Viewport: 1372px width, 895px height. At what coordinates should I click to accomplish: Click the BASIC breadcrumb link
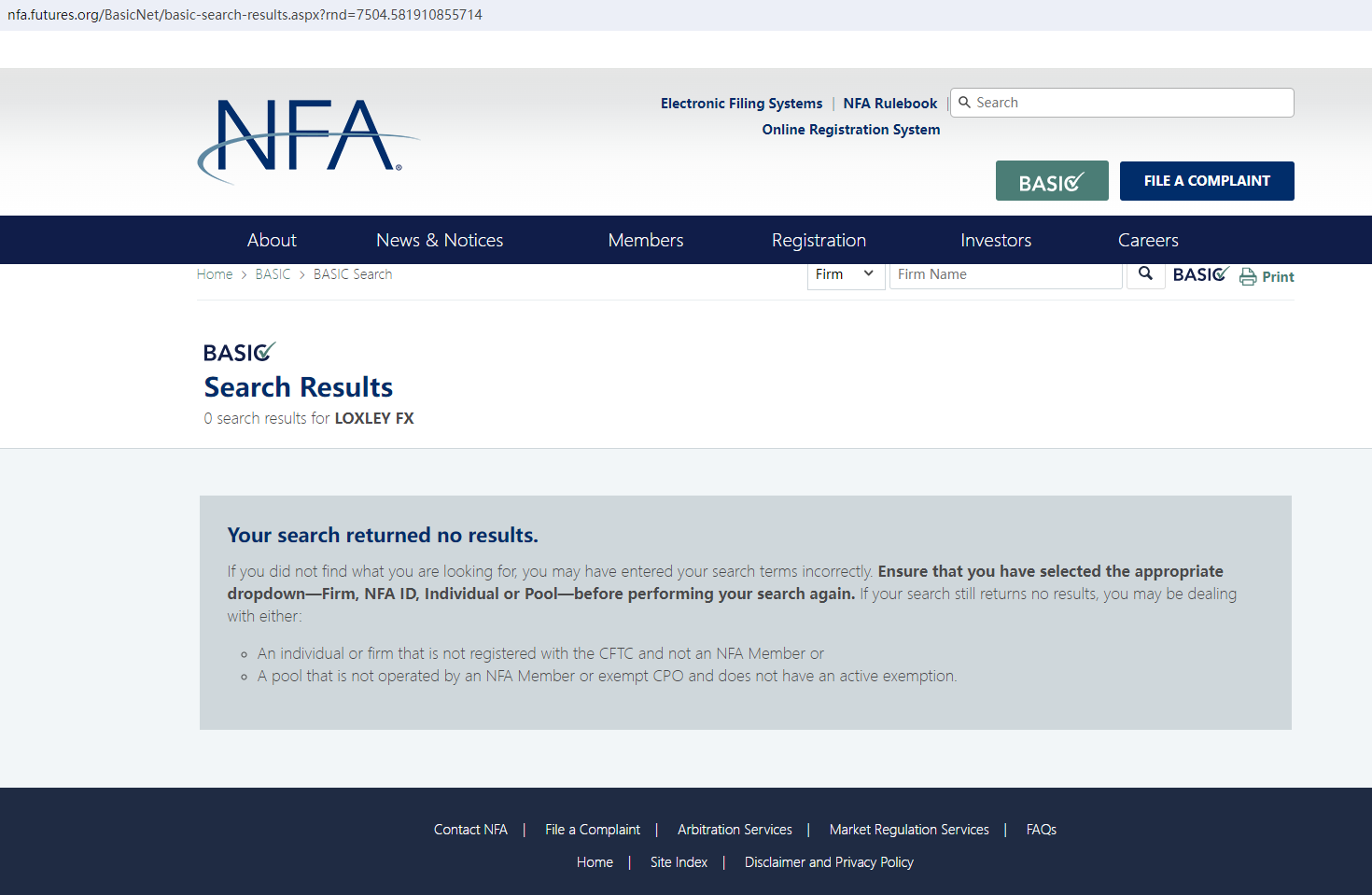click(x=273, y=274)
